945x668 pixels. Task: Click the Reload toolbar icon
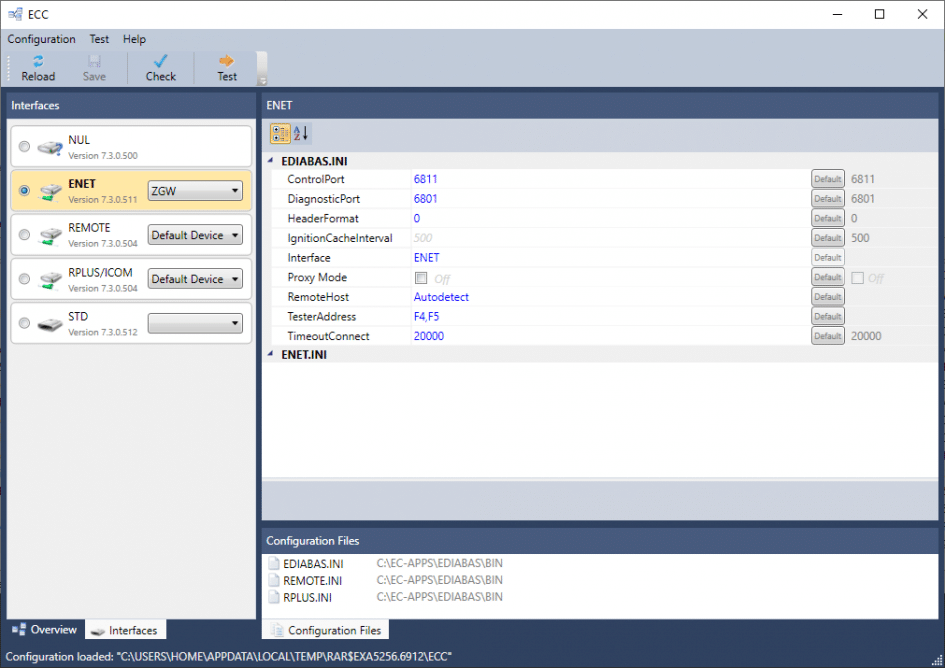pyautogui.click(x=38, y=61)
